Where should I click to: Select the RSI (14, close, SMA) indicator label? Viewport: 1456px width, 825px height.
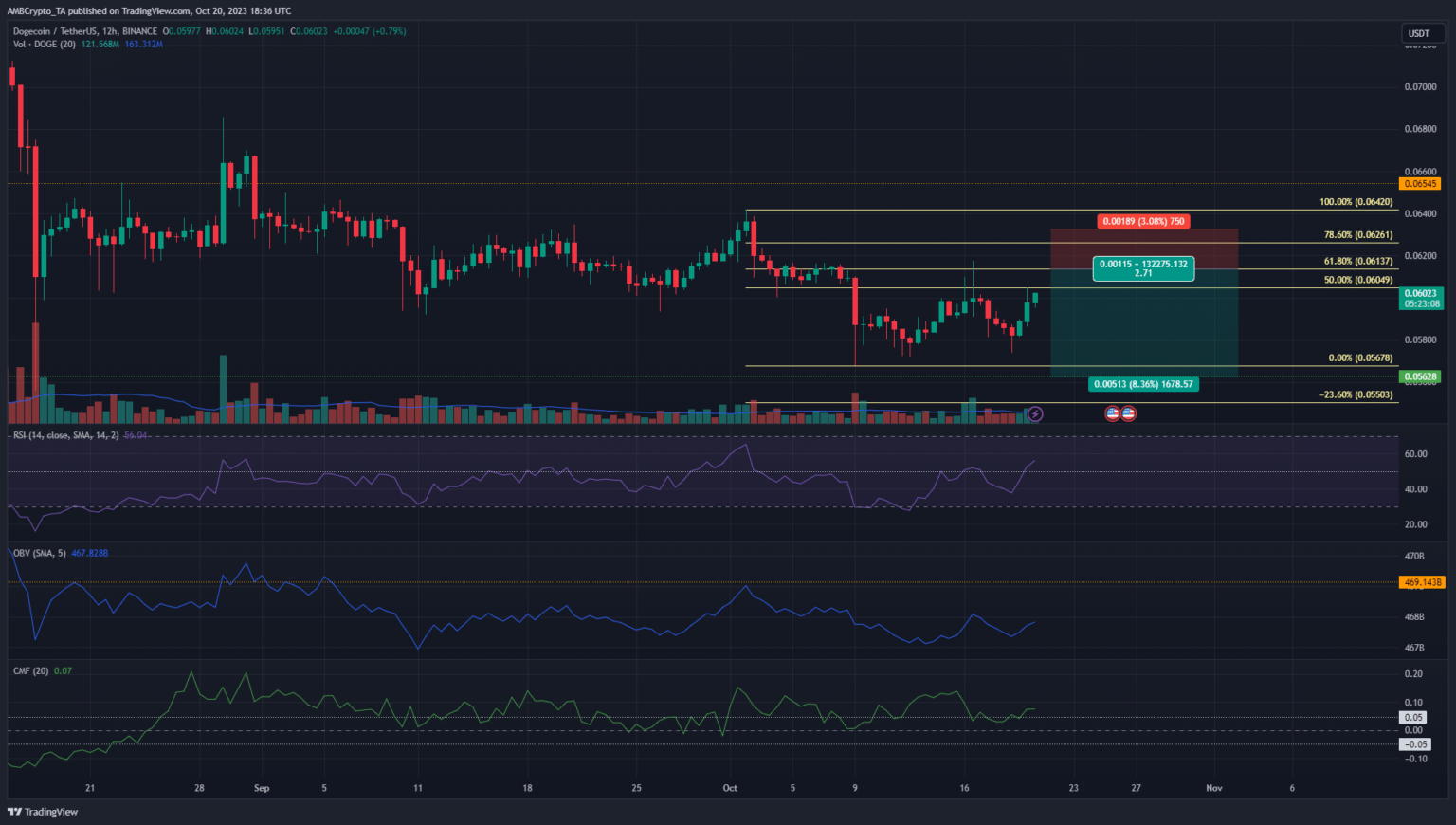point(66,435)
